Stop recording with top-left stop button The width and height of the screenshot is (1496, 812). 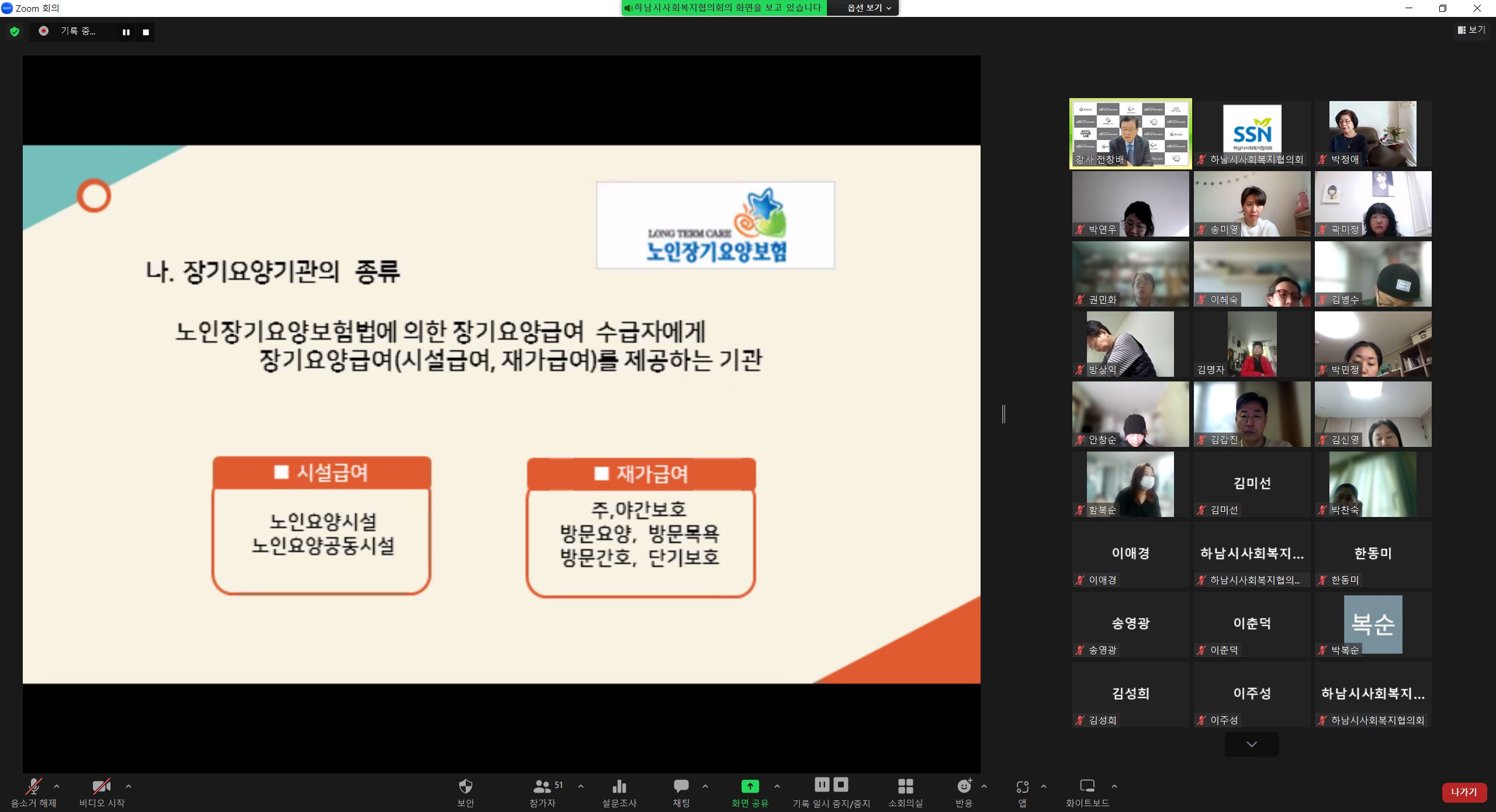[146, 32]
